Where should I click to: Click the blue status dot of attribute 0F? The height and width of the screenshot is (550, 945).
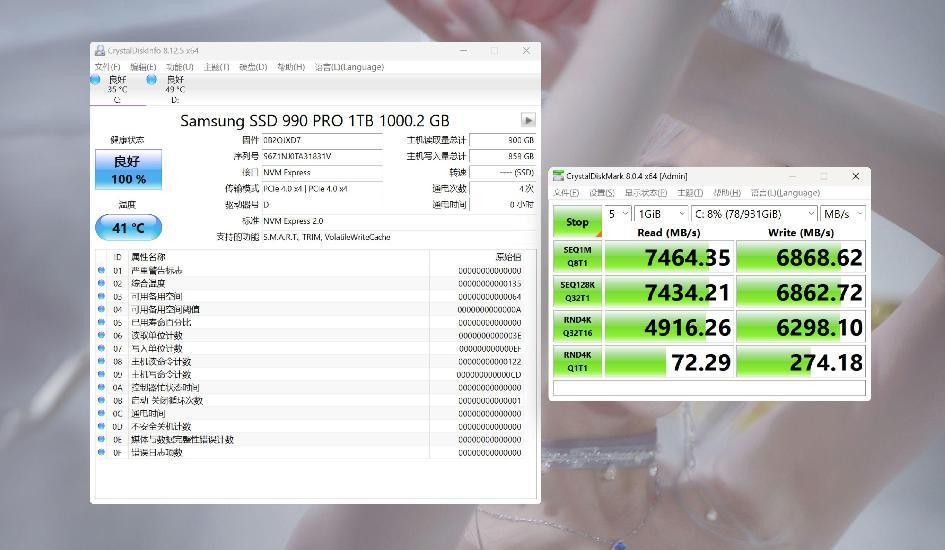pyautogui.click(x=101, y=452)
